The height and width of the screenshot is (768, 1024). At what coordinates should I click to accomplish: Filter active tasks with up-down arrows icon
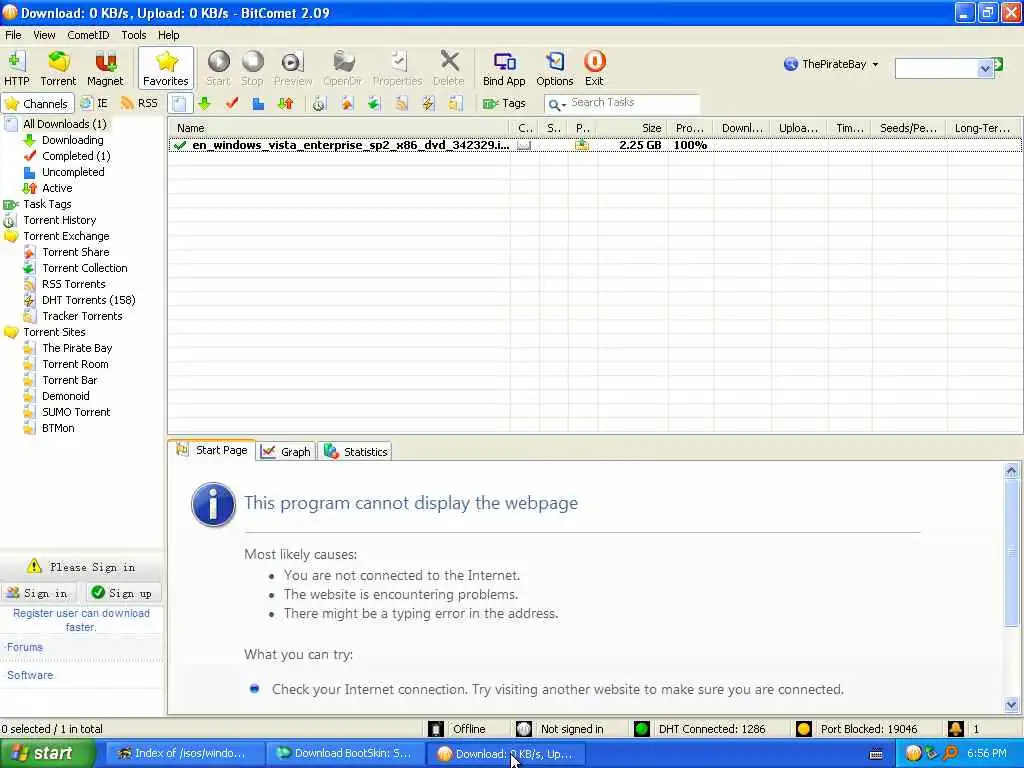coord(285,103)
